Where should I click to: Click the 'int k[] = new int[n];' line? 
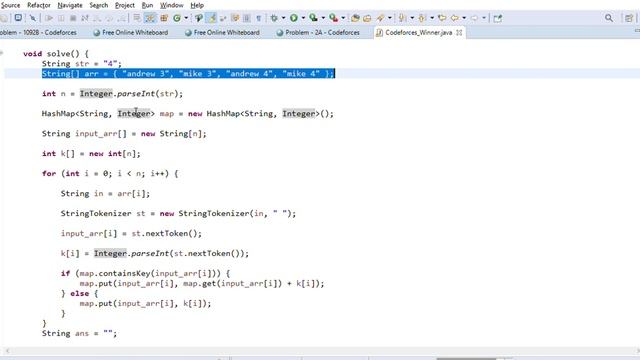pos(91,153)
